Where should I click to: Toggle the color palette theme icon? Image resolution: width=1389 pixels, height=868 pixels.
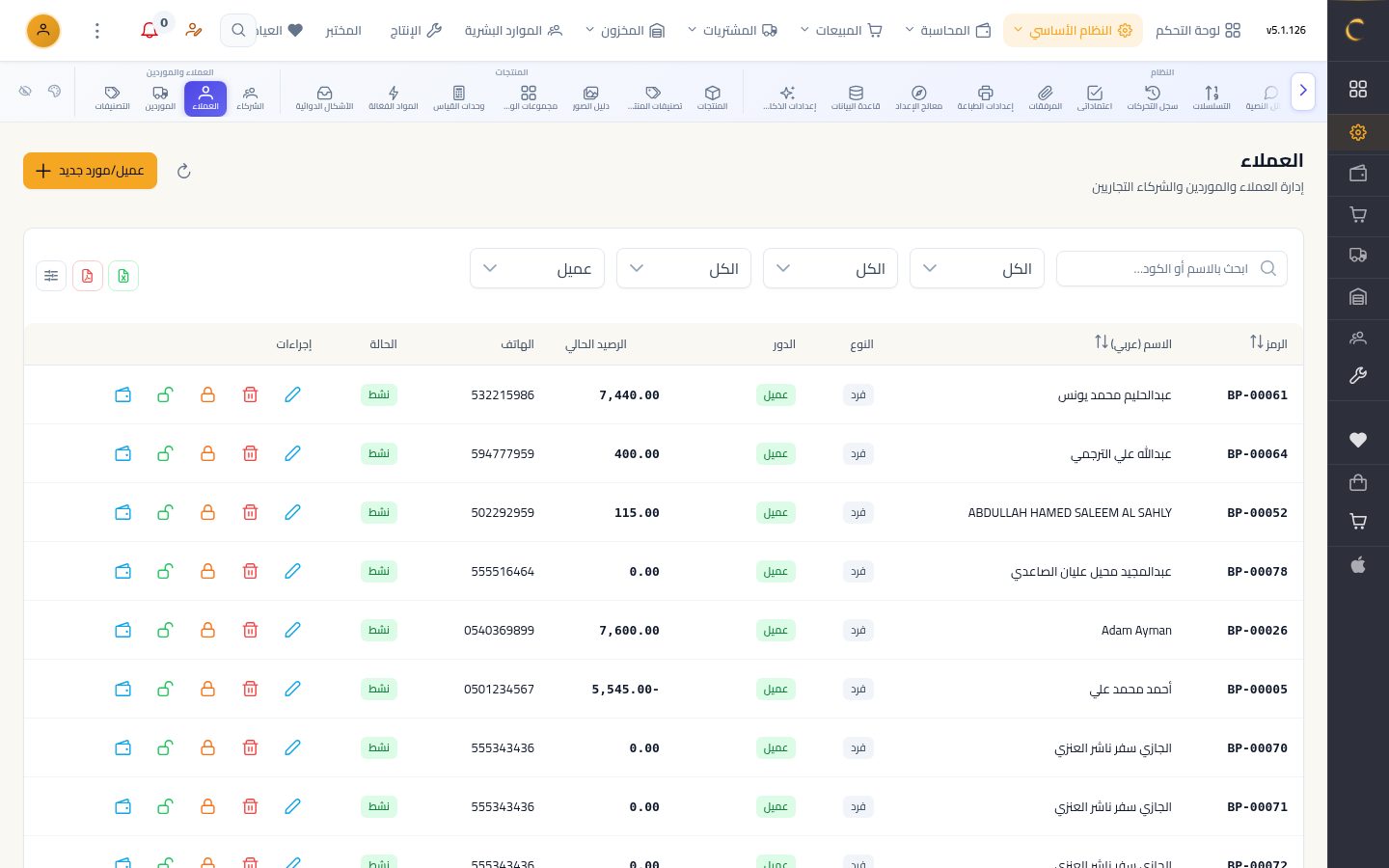(55, 91)
